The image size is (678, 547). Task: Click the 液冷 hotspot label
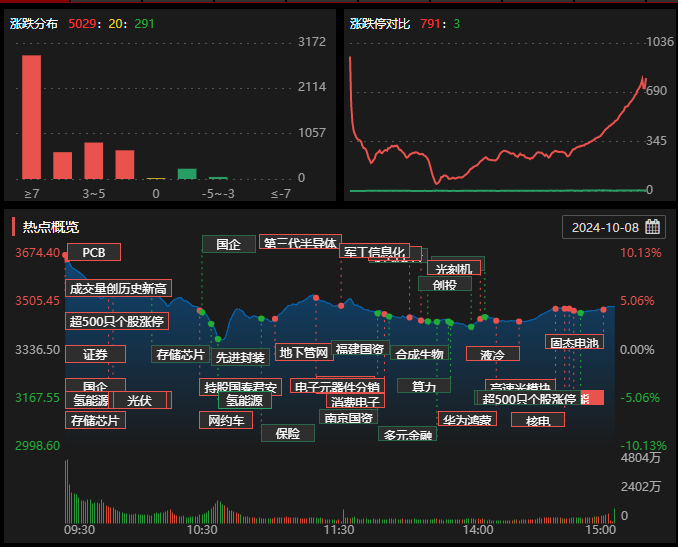[493, 355]
